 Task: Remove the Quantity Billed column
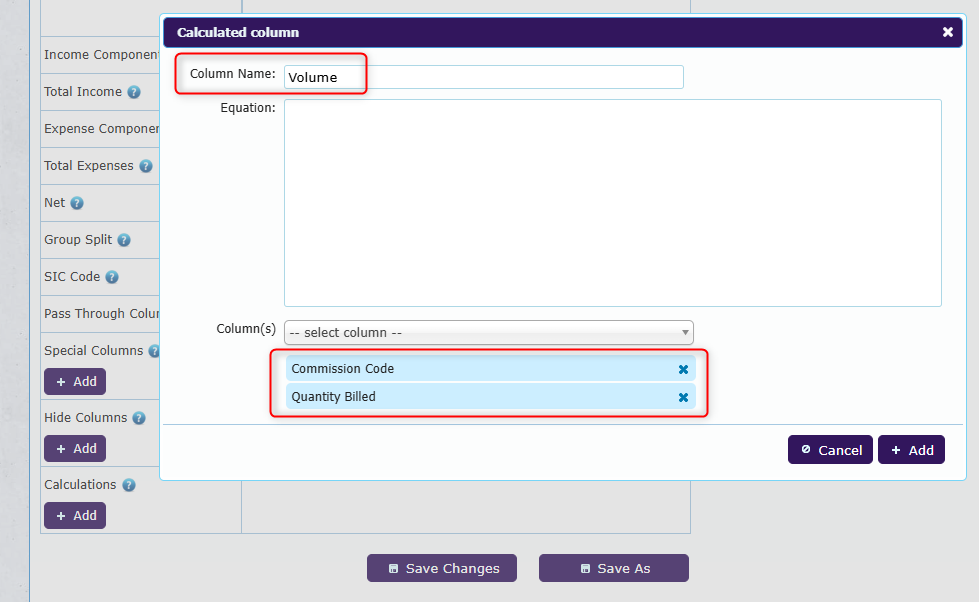tap(683, 397)
